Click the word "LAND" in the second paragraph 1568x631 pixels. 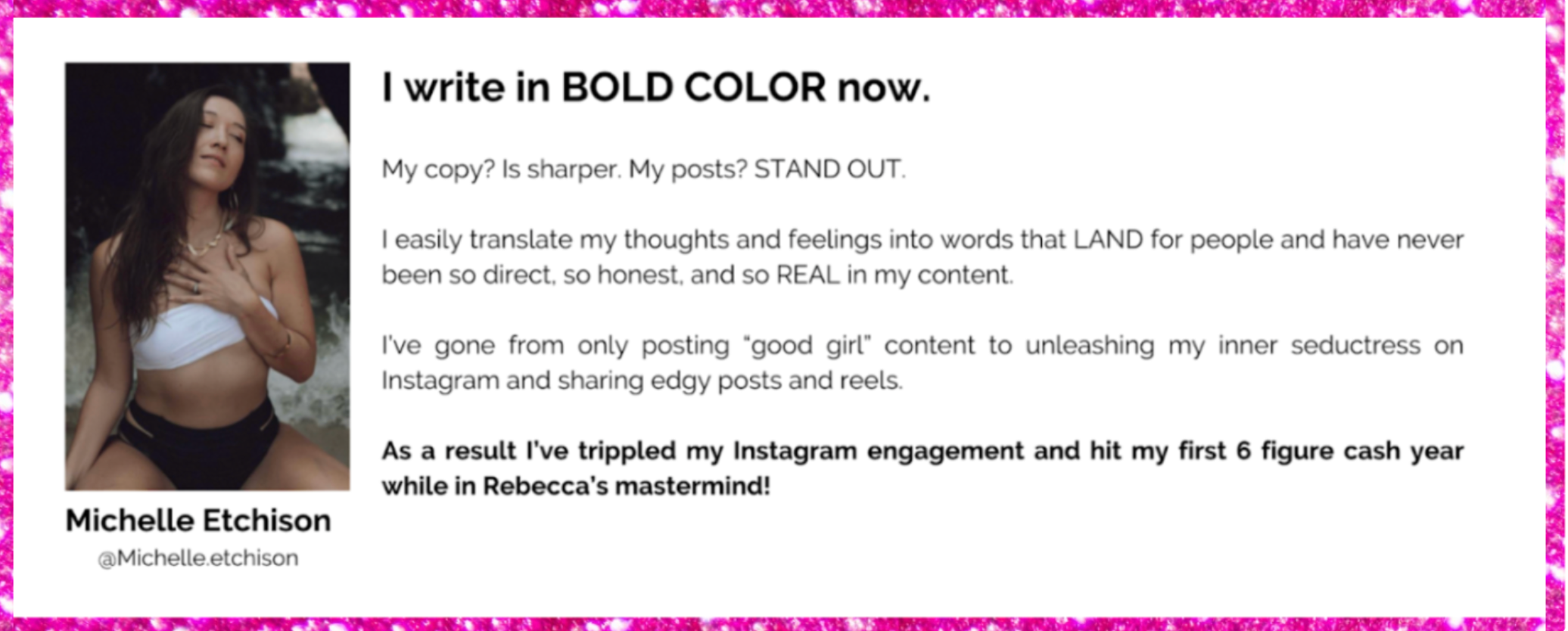point(1109,240)
